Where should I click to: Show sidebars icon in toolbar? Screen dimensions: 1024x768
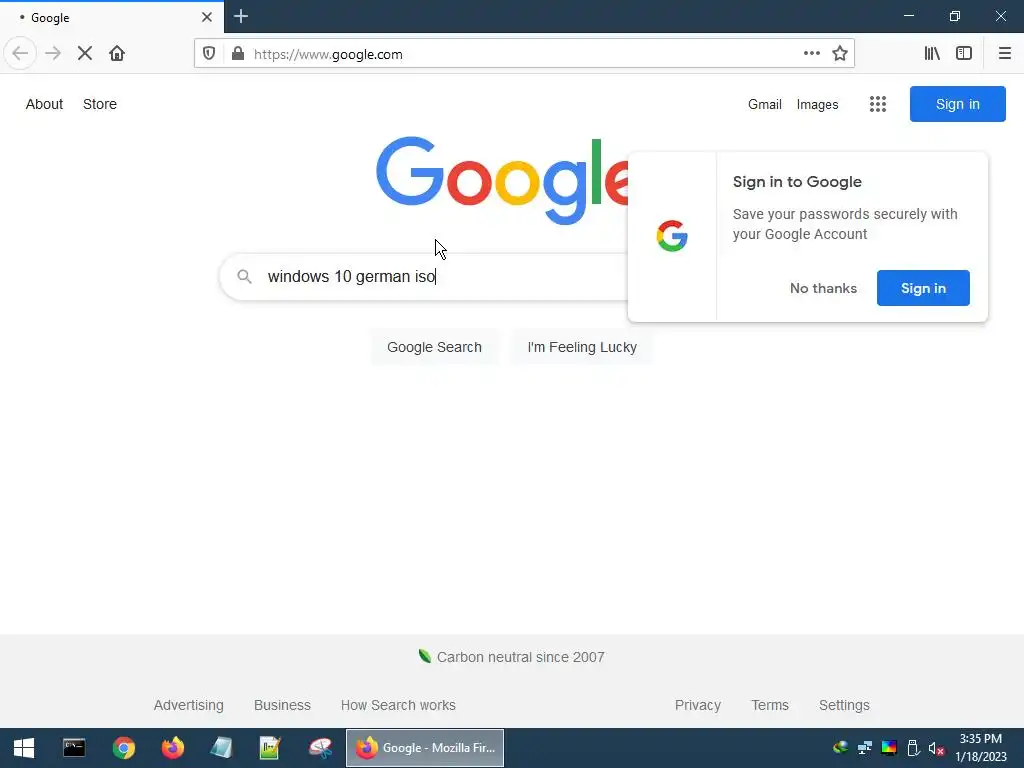[964, 54]
